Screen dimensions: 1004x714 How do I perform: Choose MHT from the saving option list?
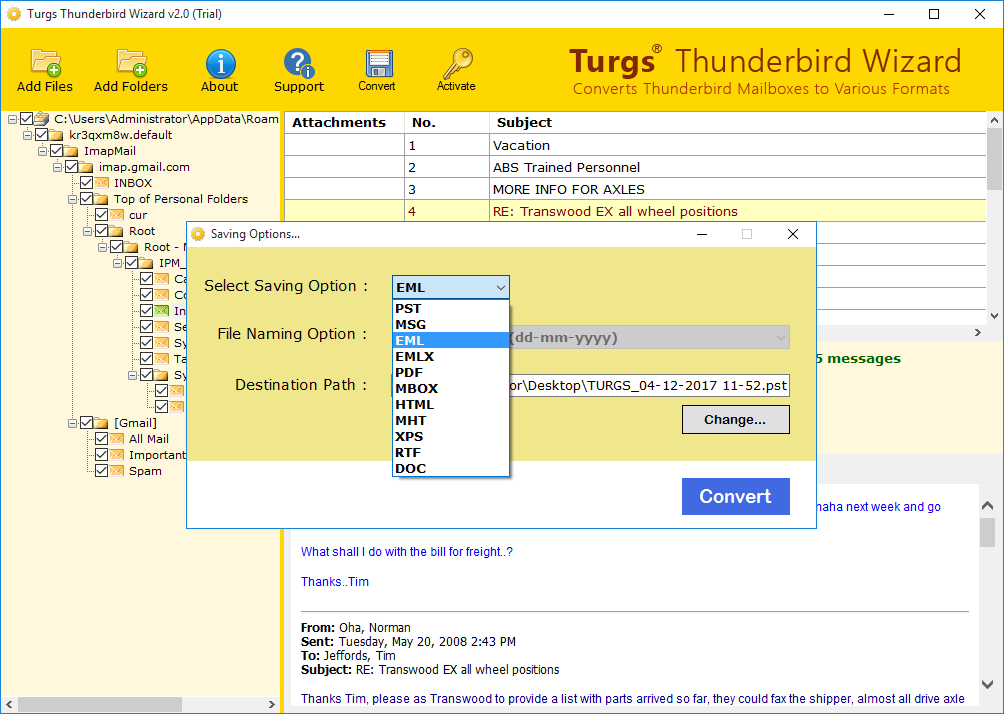451,421
